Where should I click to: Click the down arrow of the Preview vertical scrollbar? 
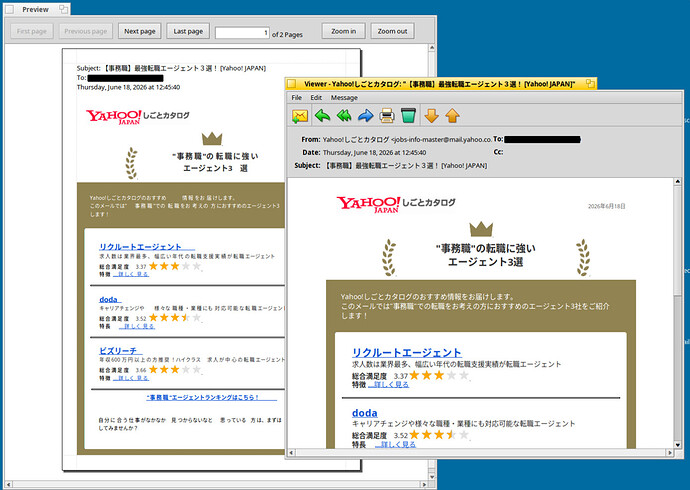[x=432, y=476]
